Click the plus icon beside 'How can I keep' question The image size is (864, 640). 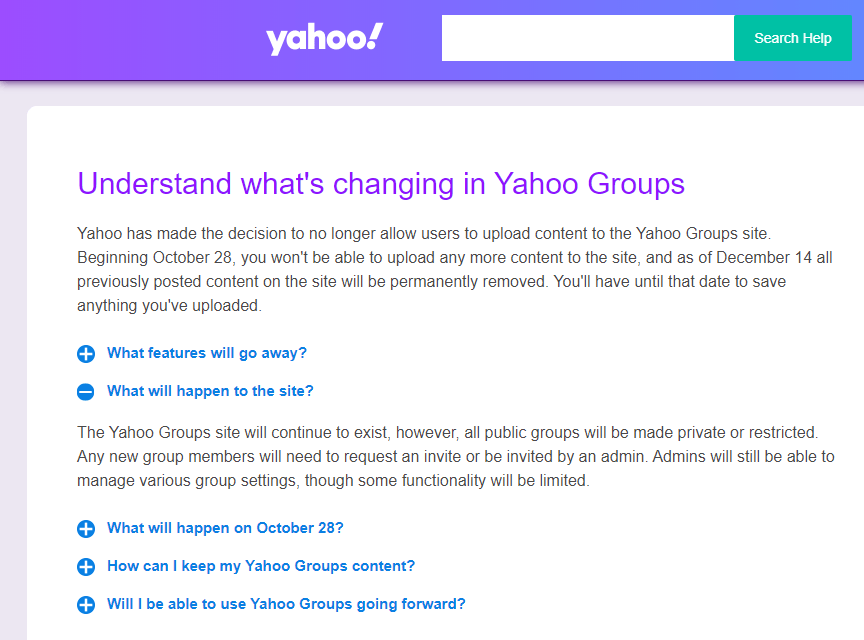tap(86, 567)
